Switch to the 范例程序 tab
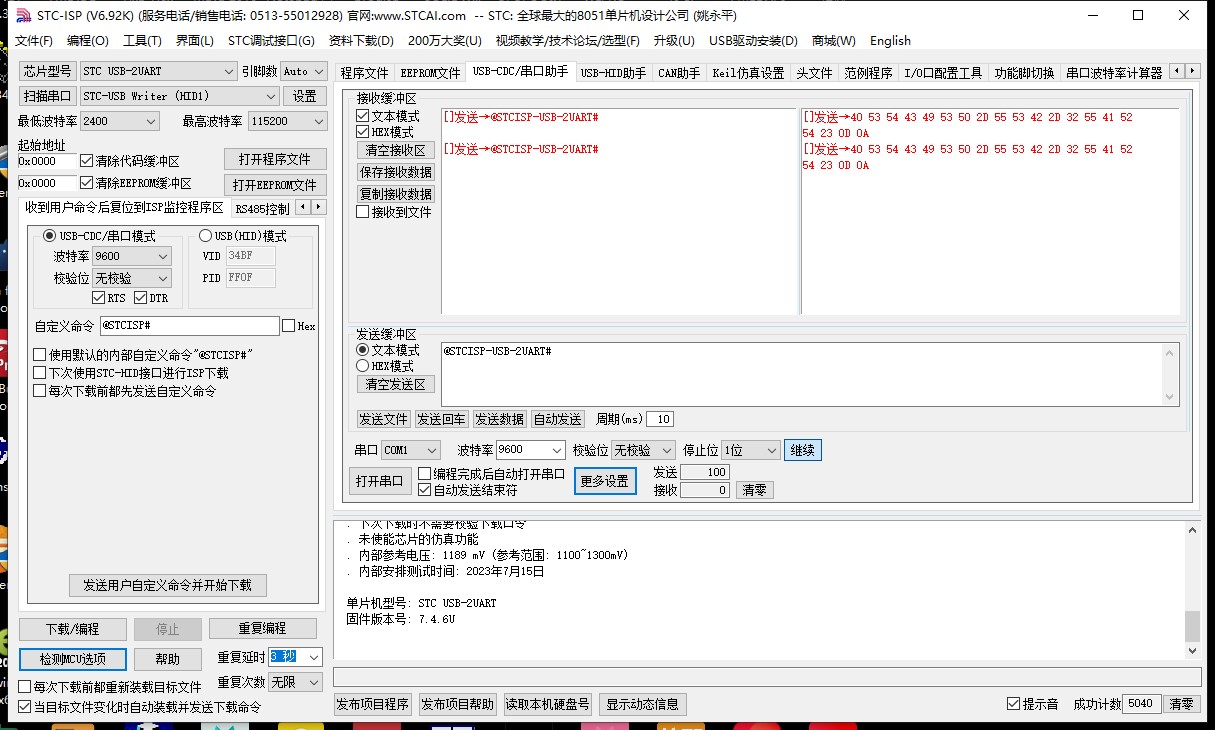Screen dimensions: 1215x730 (868, 73)
